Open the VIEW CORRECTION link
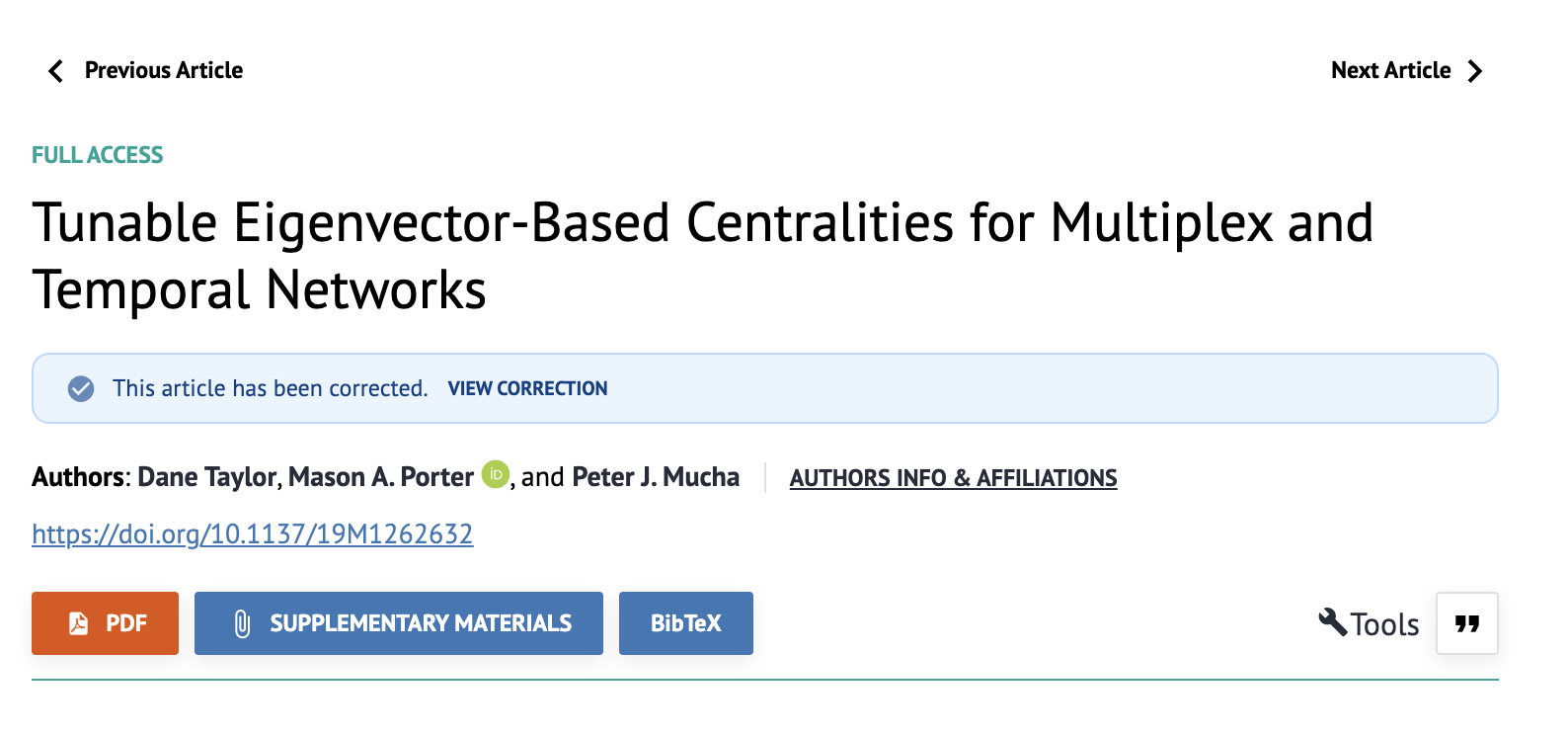The width and height of the screenshot is (1568, 735). 527,389
